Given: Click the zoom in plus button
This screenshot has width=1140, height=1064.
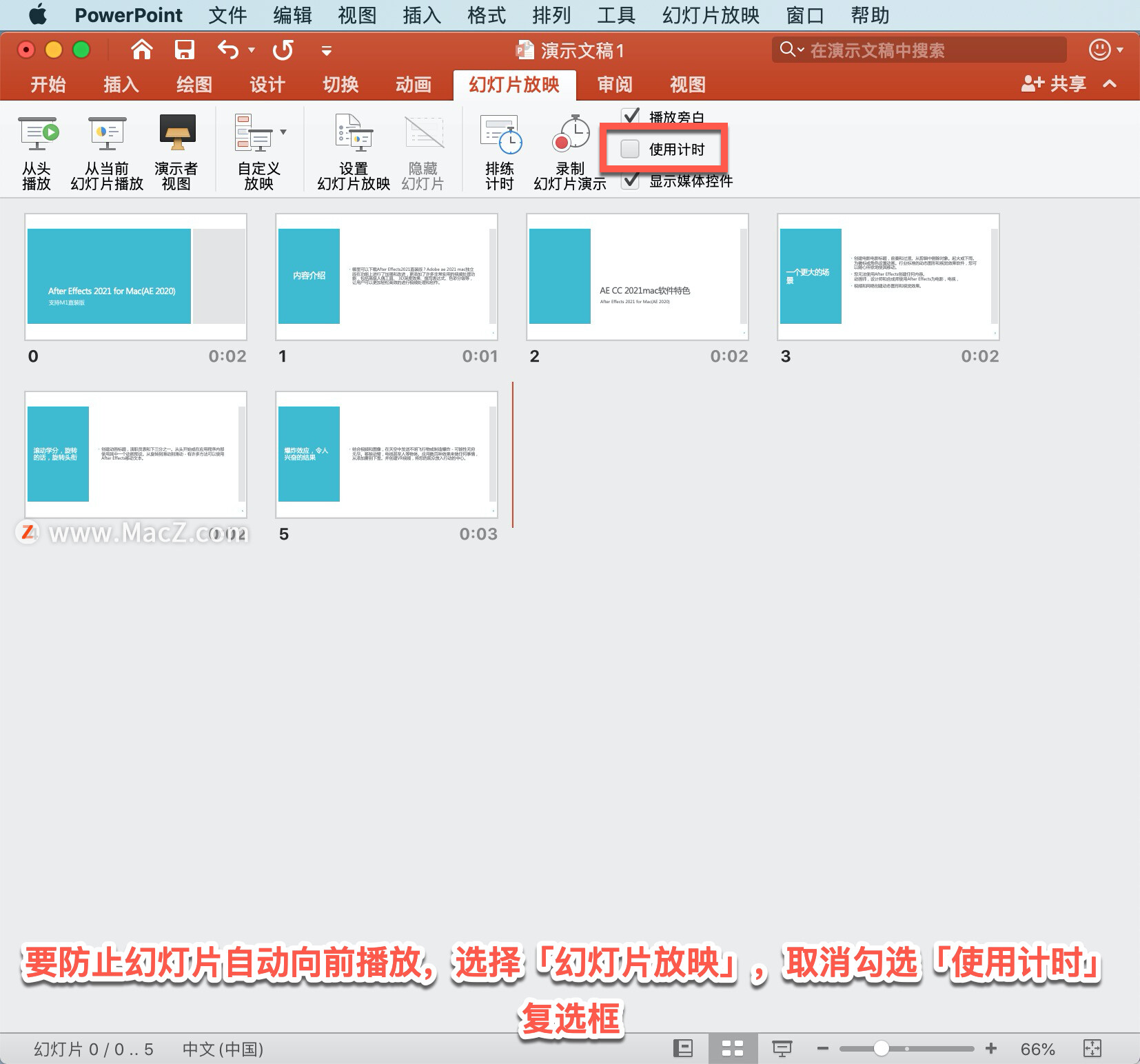Looking at the screenshot, I should 991,1049.
